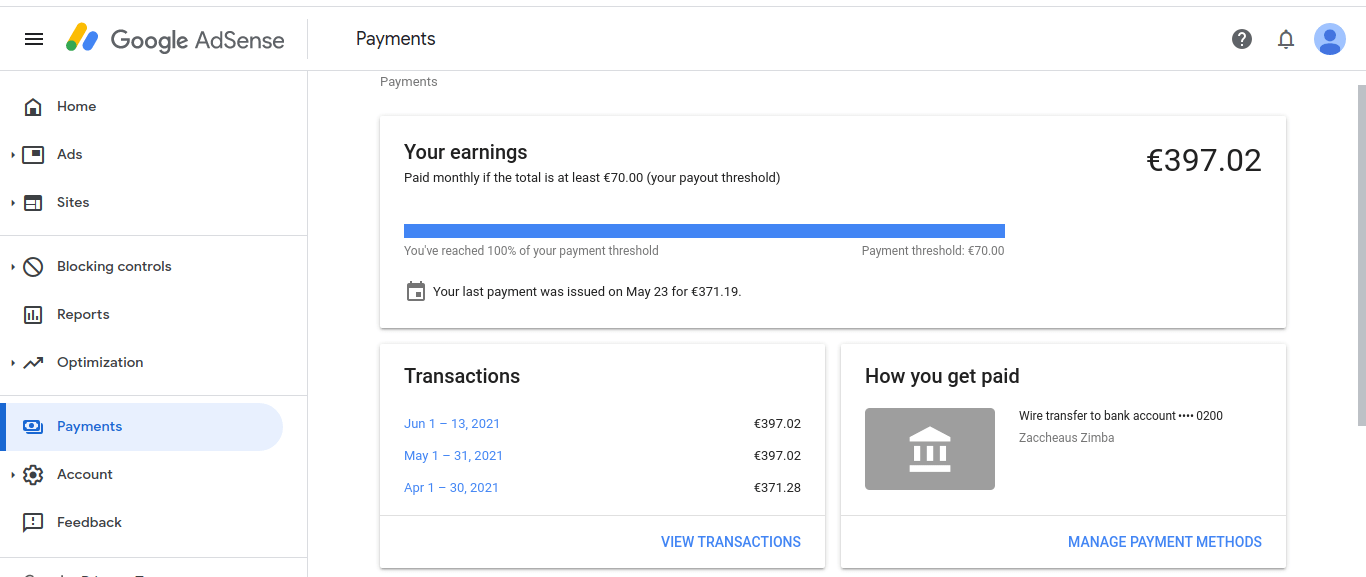Click the bank building payment thumbnail
The width and height of the screenshot is (1366, 577).
pos(930,449)
